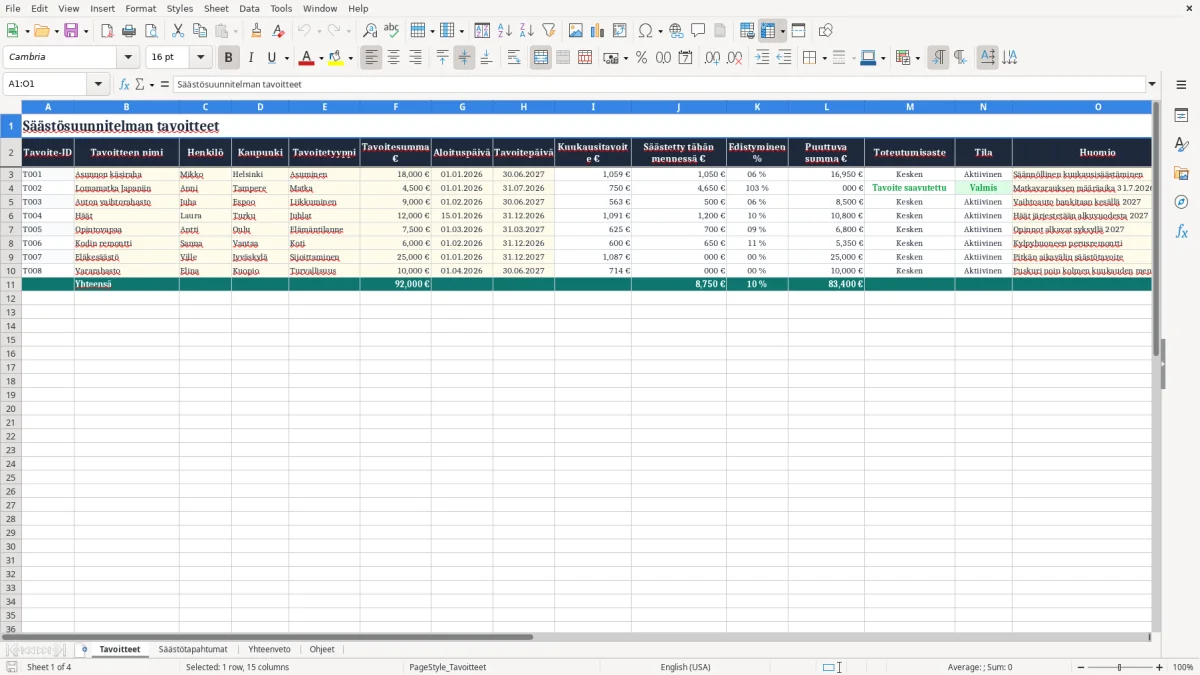Click the Define Print Area icon
Screen dimensions: 1200x675
click(747, 31)
